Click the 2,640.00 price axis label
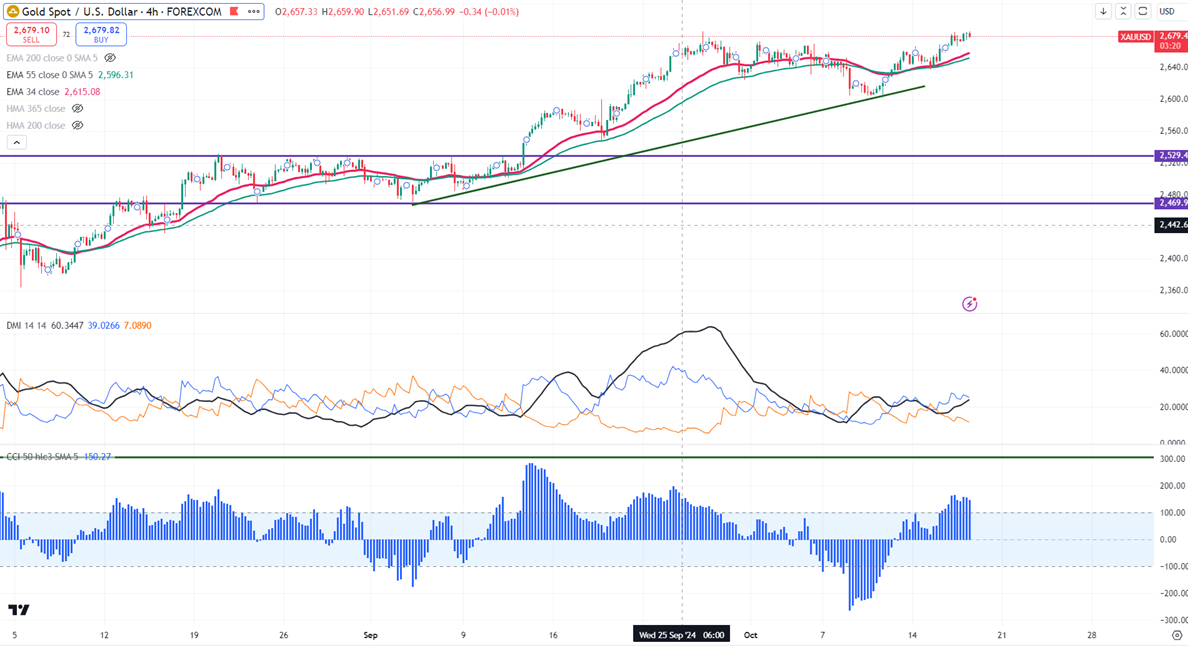 click(x=1173, y=67)
